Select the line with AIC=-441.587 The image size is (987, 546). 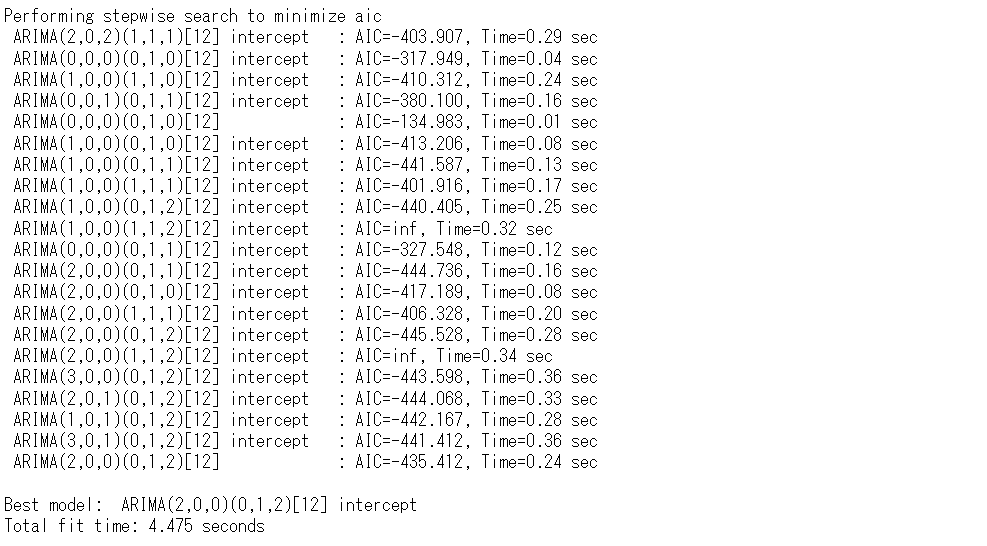305,165
